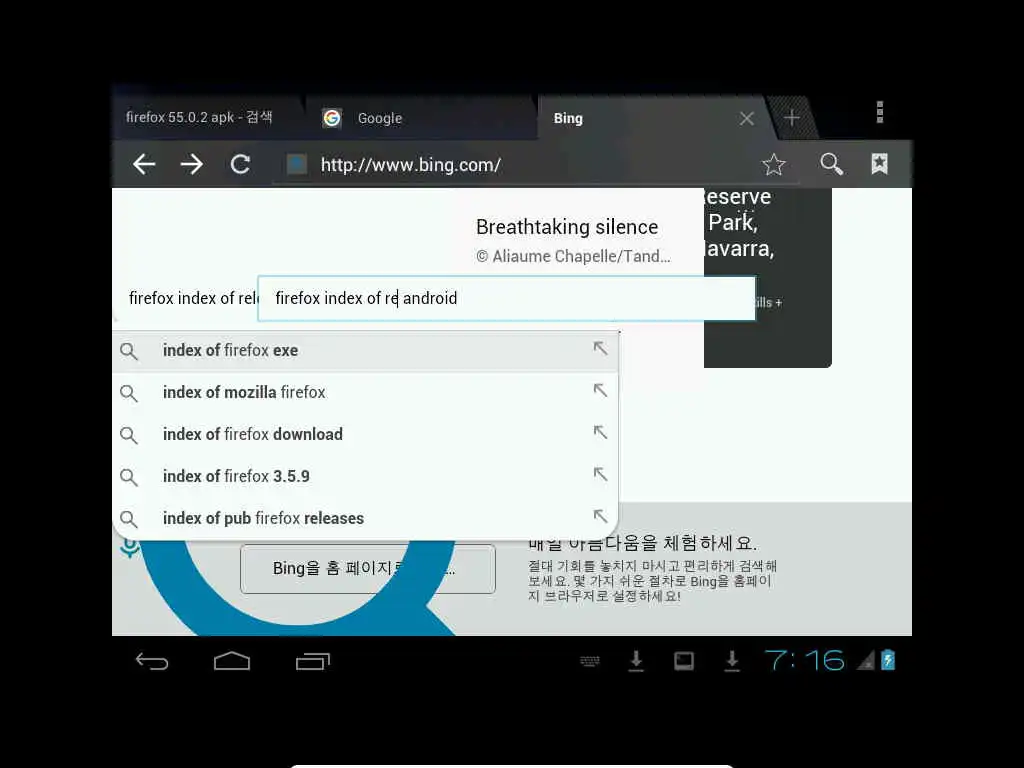This screenshot has width=1024, height=768.
Task: Choose suggestion index of mozilla firefox
Action: tap(366, 392)
